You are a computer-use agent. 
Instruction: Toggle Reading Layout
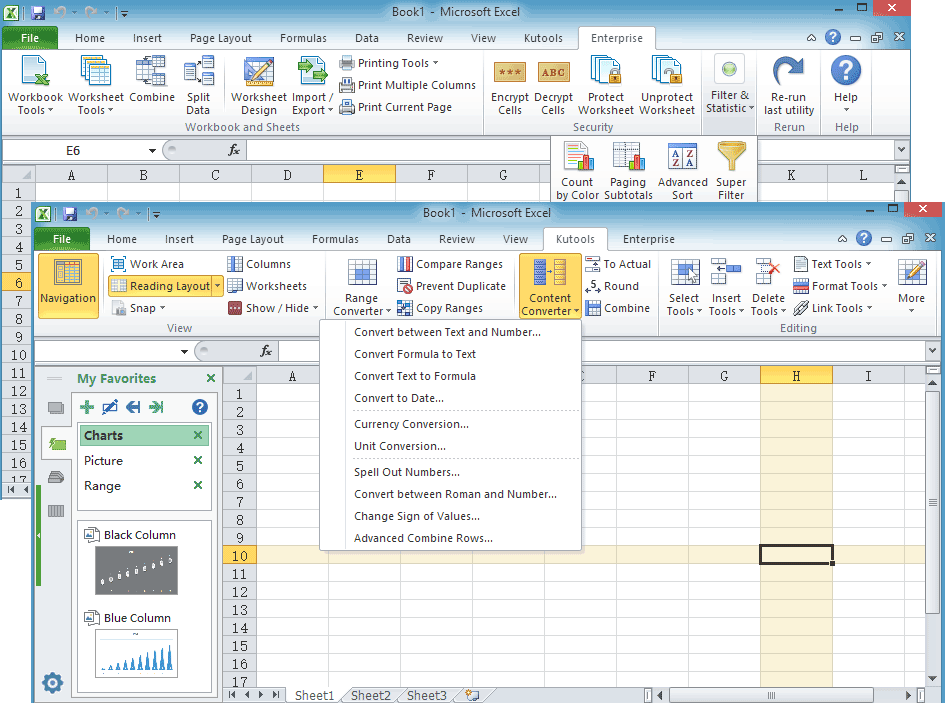pos(160,286)
